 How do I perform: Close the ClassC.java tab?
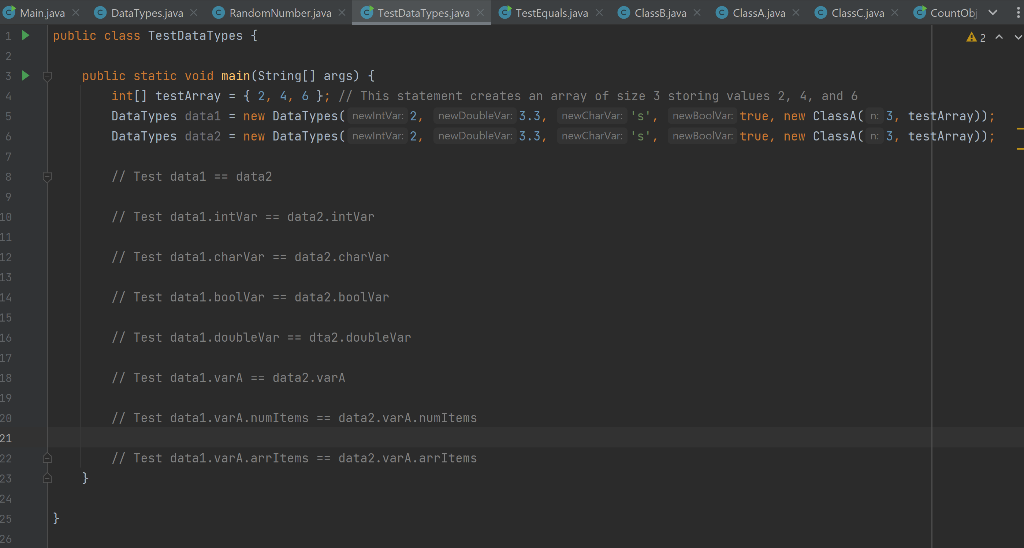tap(894, 12)
